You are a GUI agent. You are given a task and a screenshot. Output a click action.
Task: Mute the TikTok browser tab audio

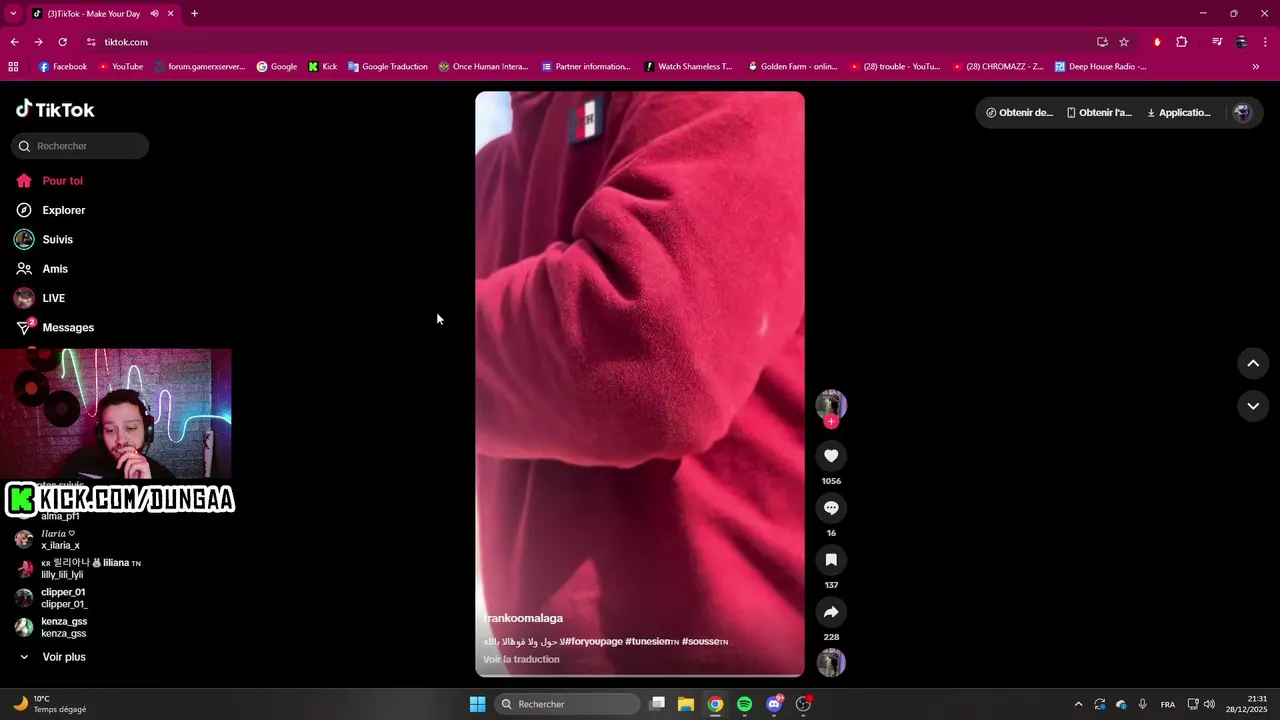click(155, 14)
